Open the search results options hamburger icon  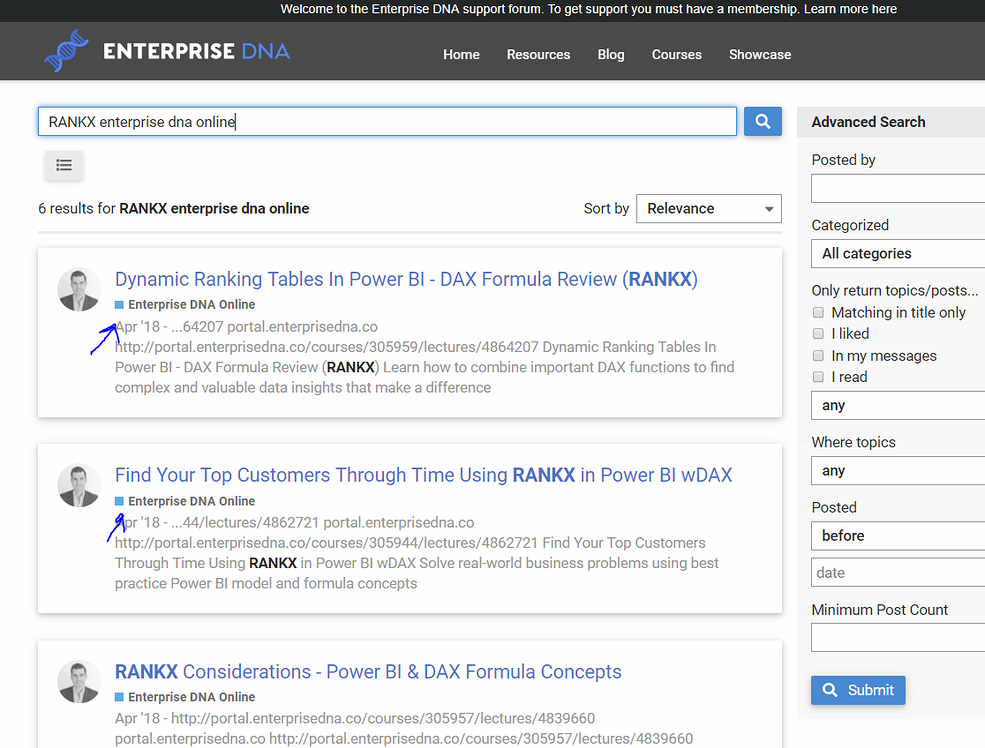pos(63,165)
